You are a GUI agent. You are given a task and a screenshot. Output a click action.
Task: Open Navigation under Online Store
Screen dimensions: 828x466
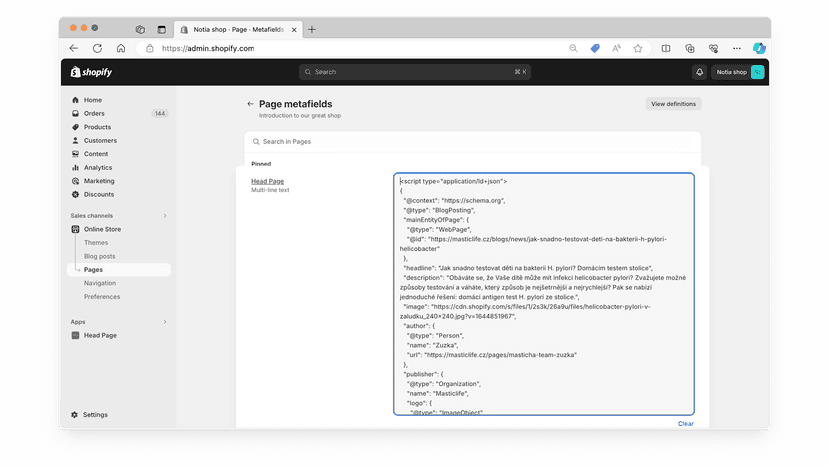click(100, 283)
